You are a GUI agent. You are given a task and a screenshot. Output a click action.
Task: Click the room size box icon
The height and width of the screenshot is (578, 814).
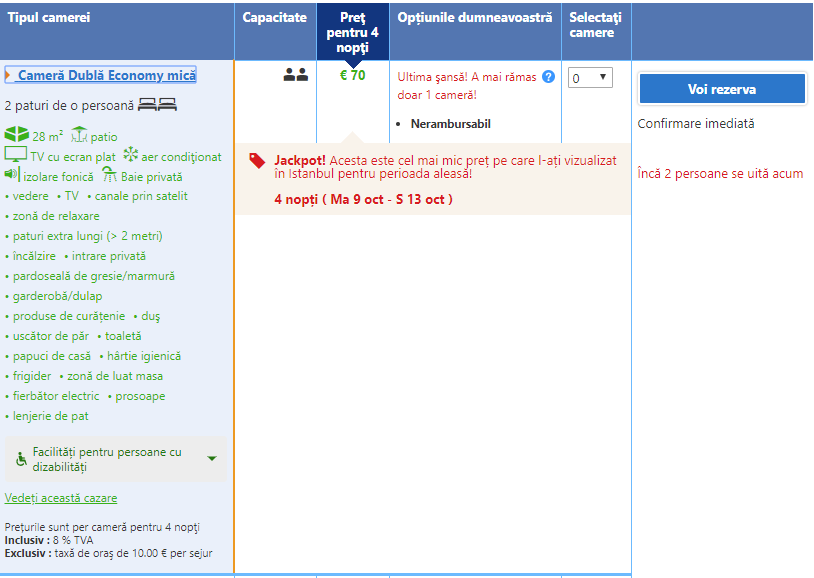tap(16, 135)
